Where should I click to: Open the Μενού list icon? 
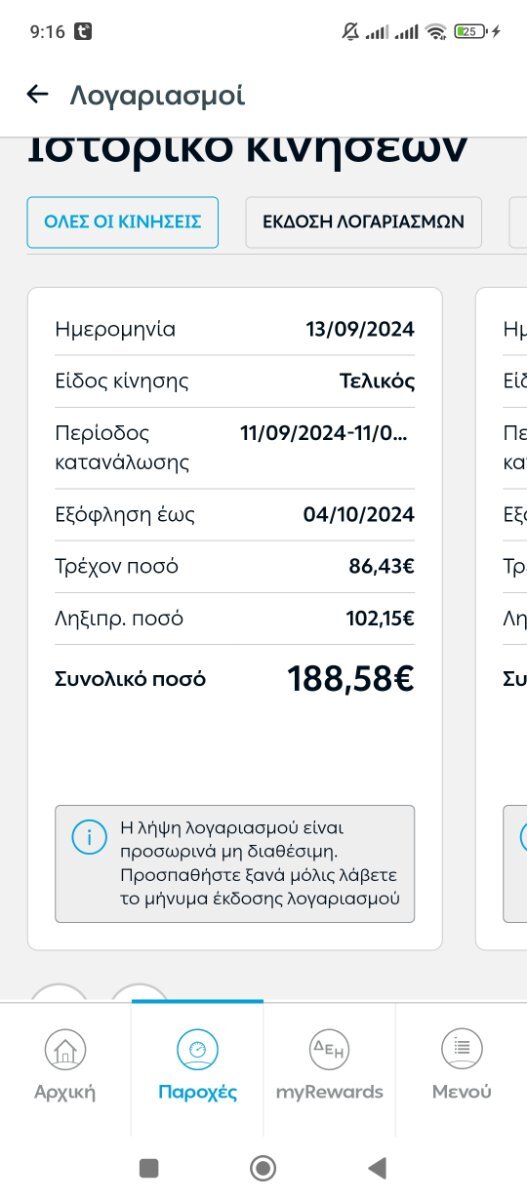tap(462, 1049)
